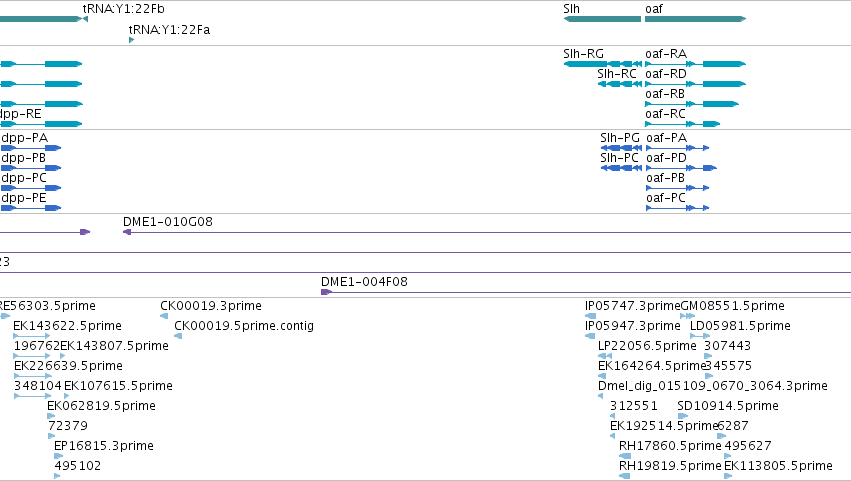Click the oaf-RA transcript label
This screenshot has width=851, height=481.
[x=666, y=54]
